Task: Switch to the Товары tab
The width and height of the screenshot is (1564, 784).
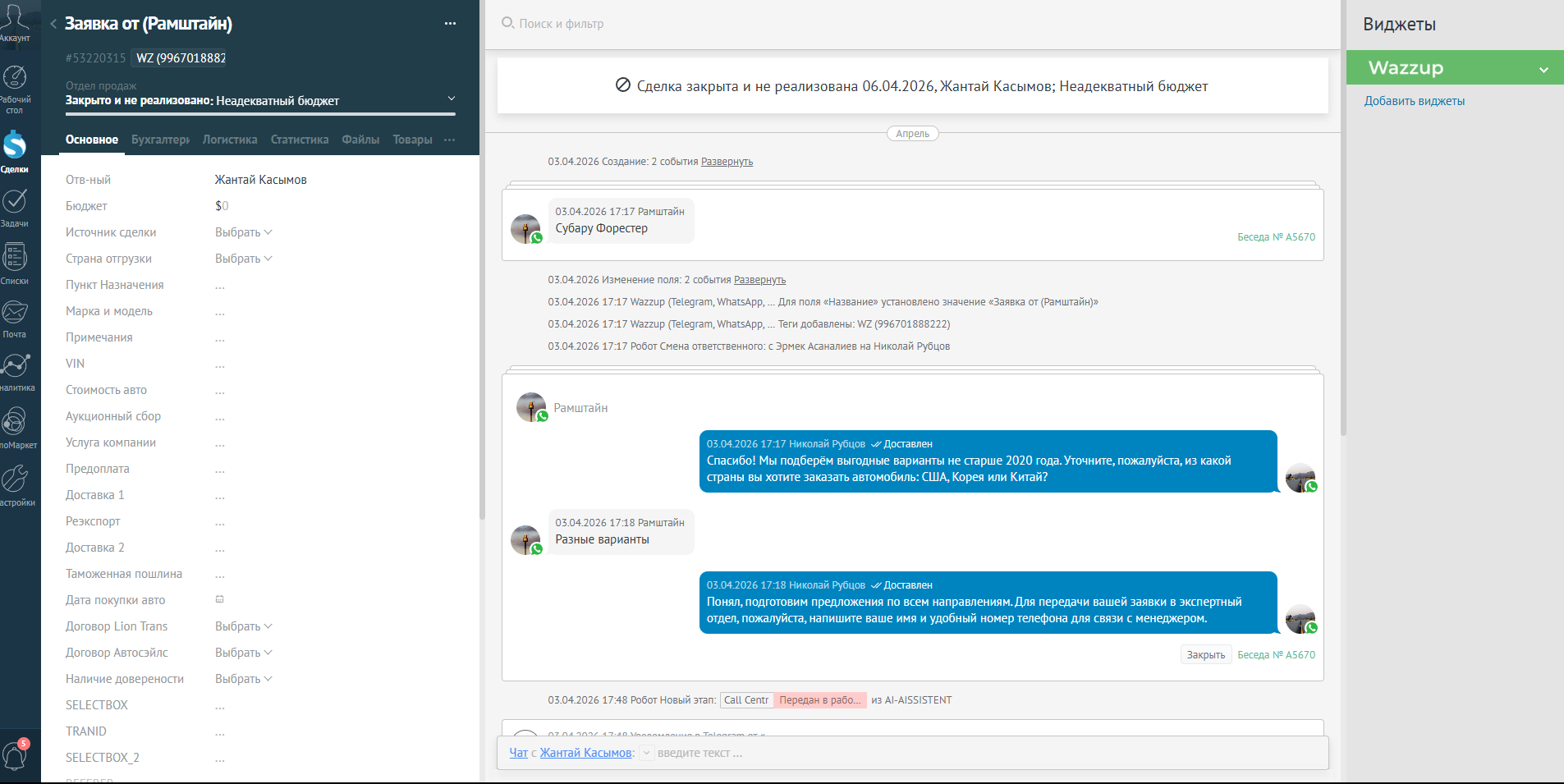Action: pyautogui.click(x=412, y=140)
